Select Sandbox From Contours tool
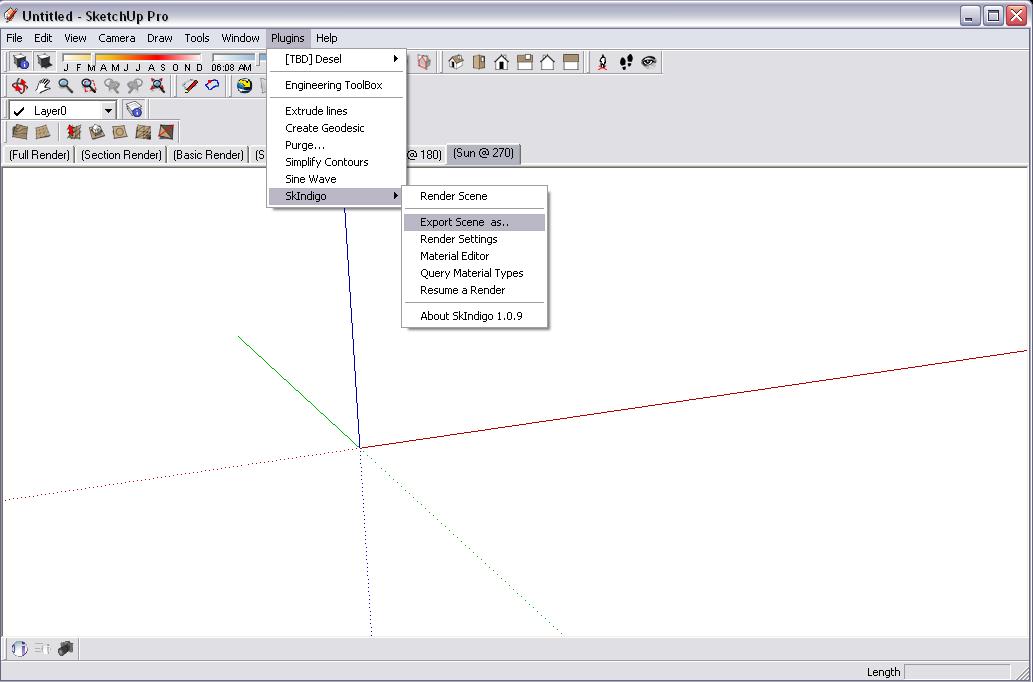The image size is (1033, 682). 20,132
